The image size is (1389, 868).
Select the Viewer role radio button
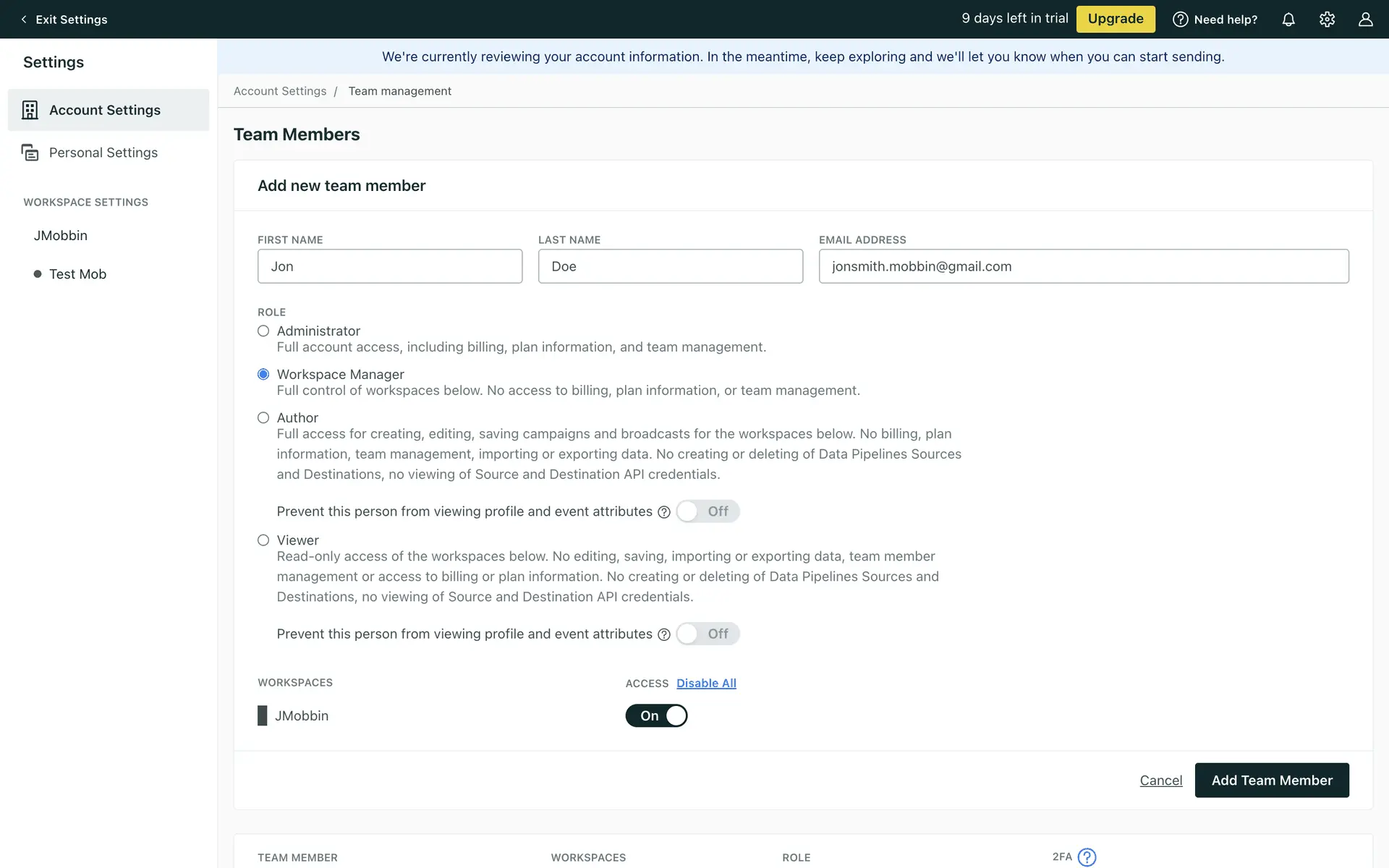coord(263,540)
